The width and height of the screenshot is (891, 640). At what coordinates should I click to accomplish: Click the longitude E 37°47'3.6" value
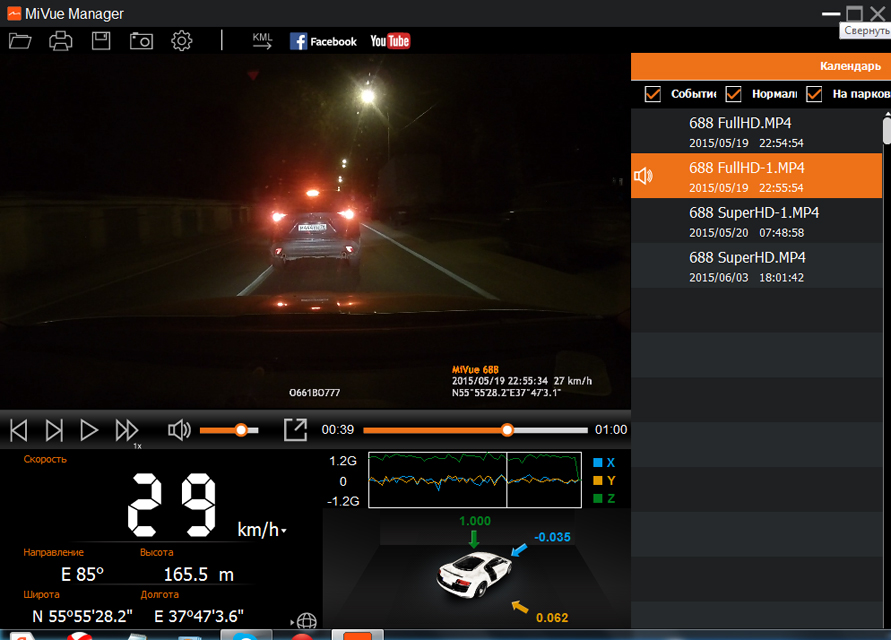(x=199, y=616)
